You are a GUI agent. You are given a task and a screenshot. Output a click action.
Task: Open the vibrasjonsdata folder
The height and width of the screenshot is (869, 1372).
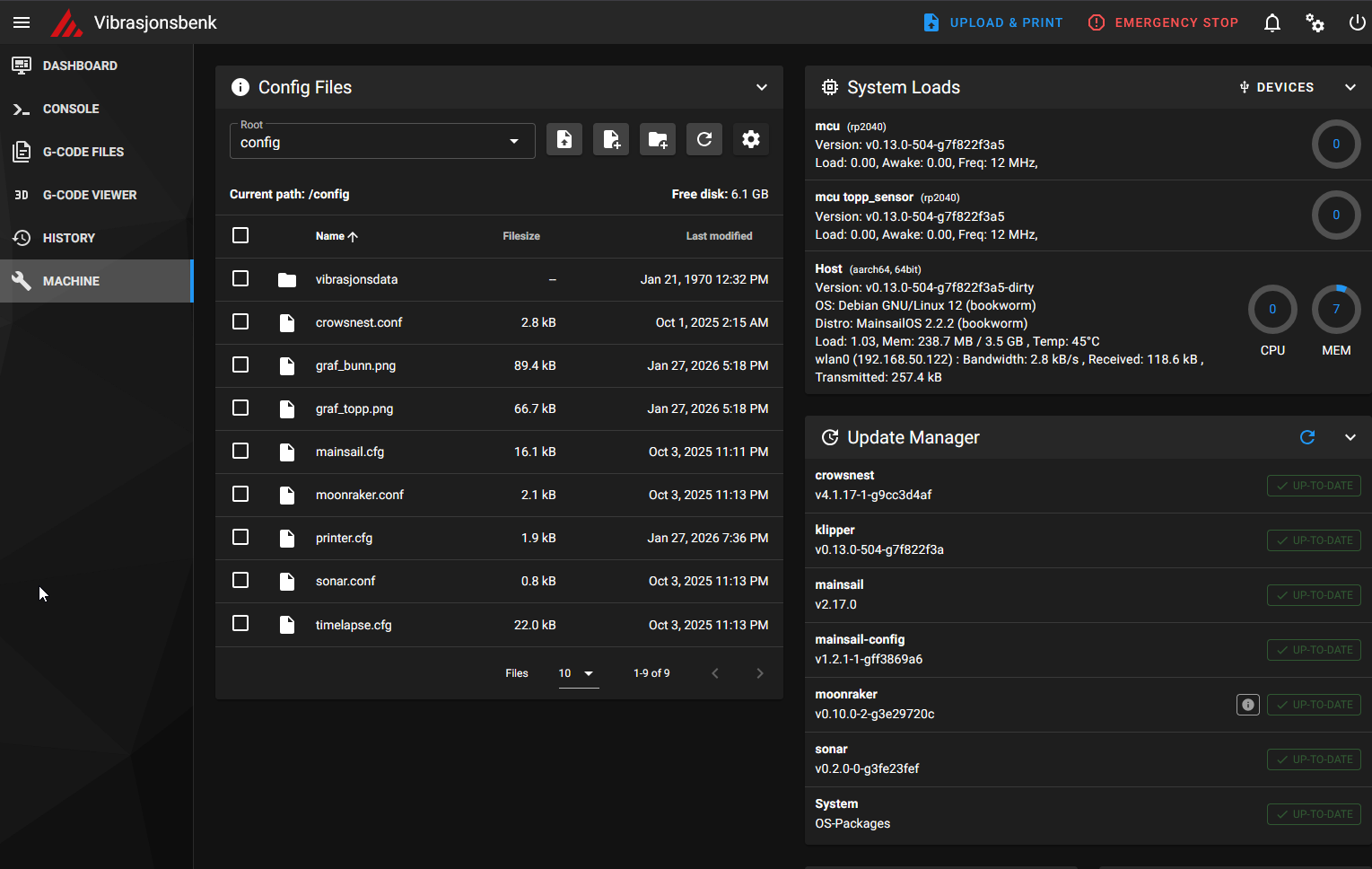tap(356, 279)
